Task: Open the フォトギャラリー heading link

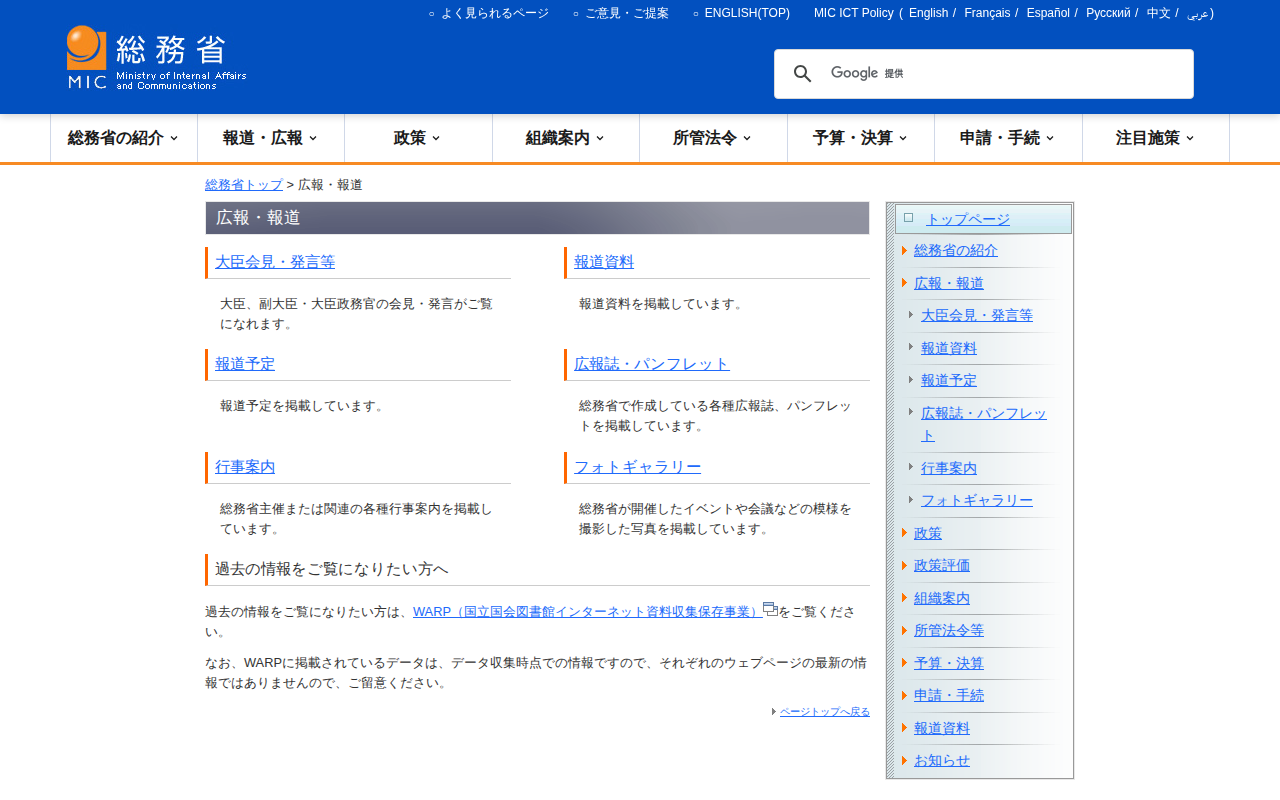Action: click(637, 467)
